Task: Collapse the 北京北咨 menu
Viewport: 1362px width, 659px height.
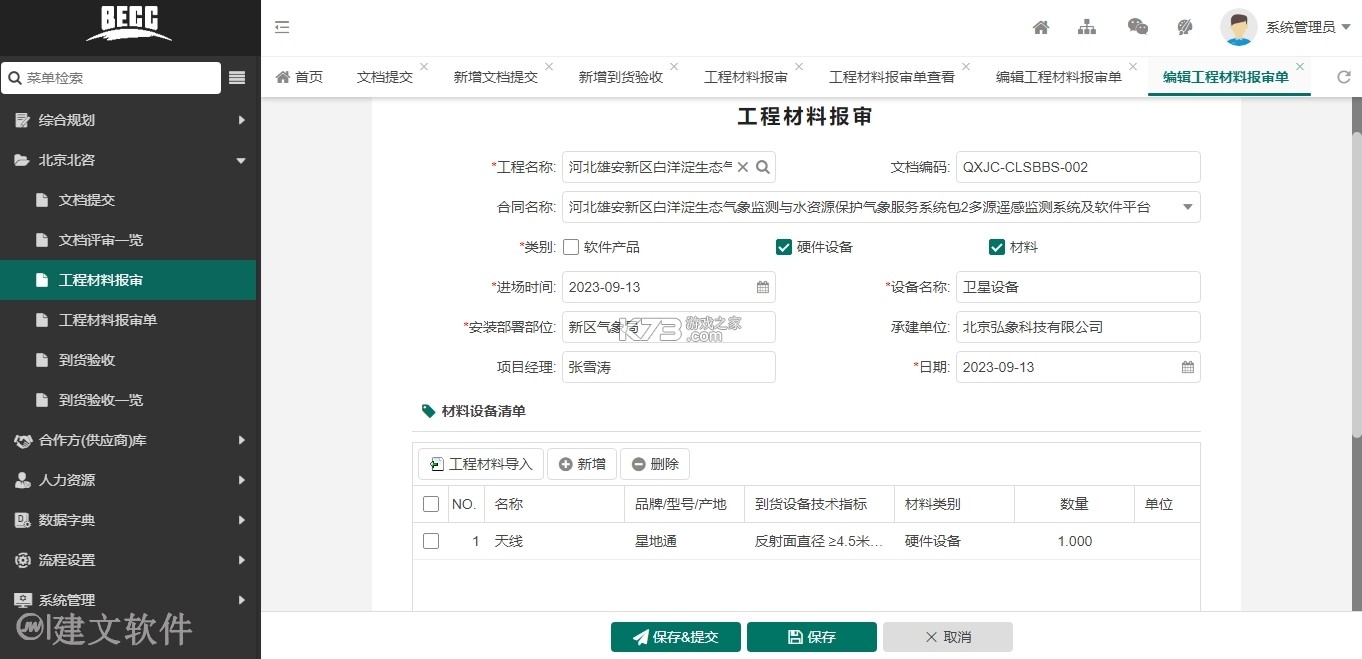Action: [x=241, y=160]
